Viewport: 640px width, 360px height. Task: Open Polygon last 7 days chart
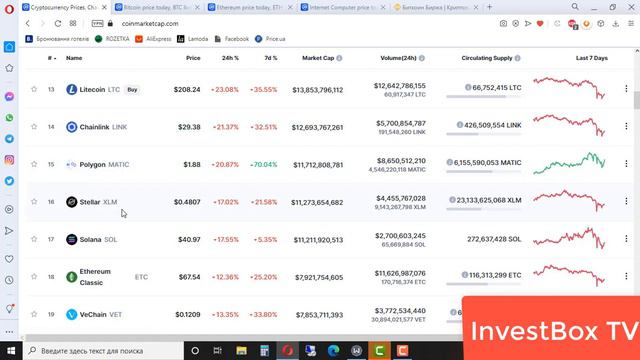(569, 163)
